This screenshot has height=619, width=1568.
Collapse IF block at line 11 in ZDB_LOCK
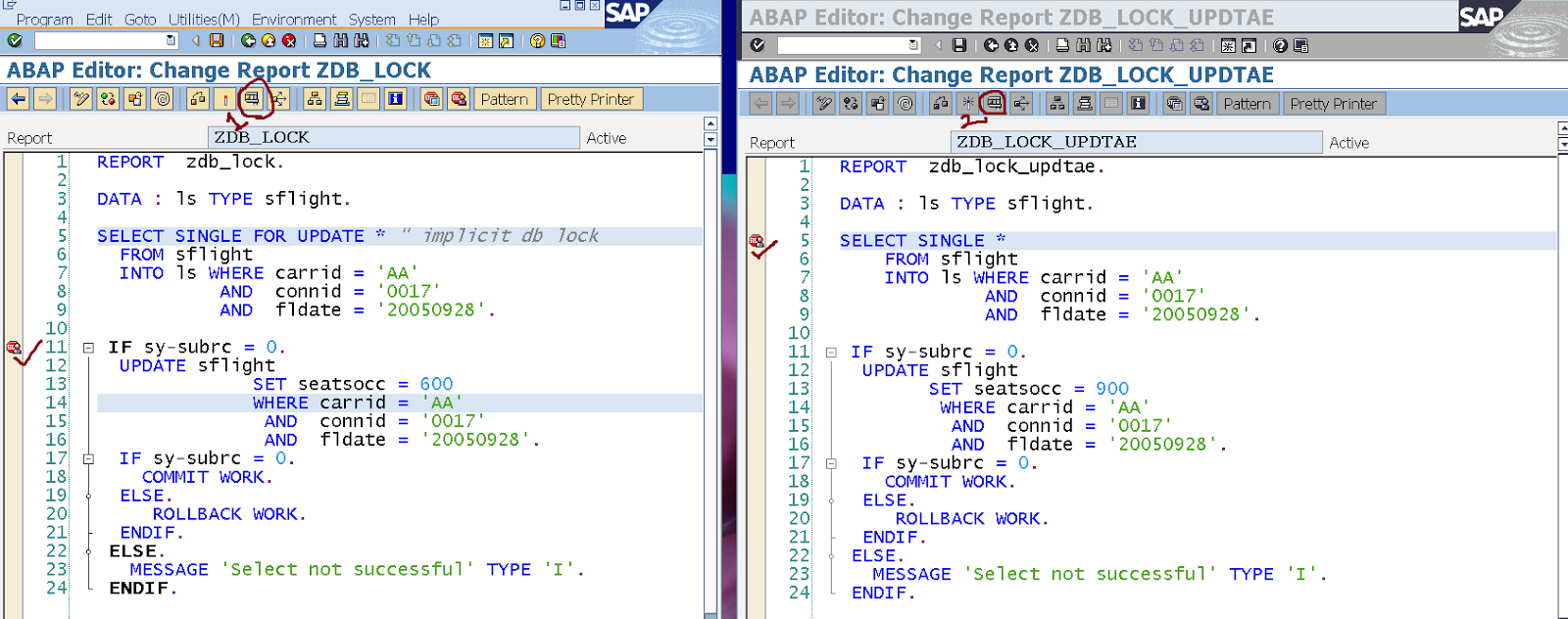coord(88,347)
